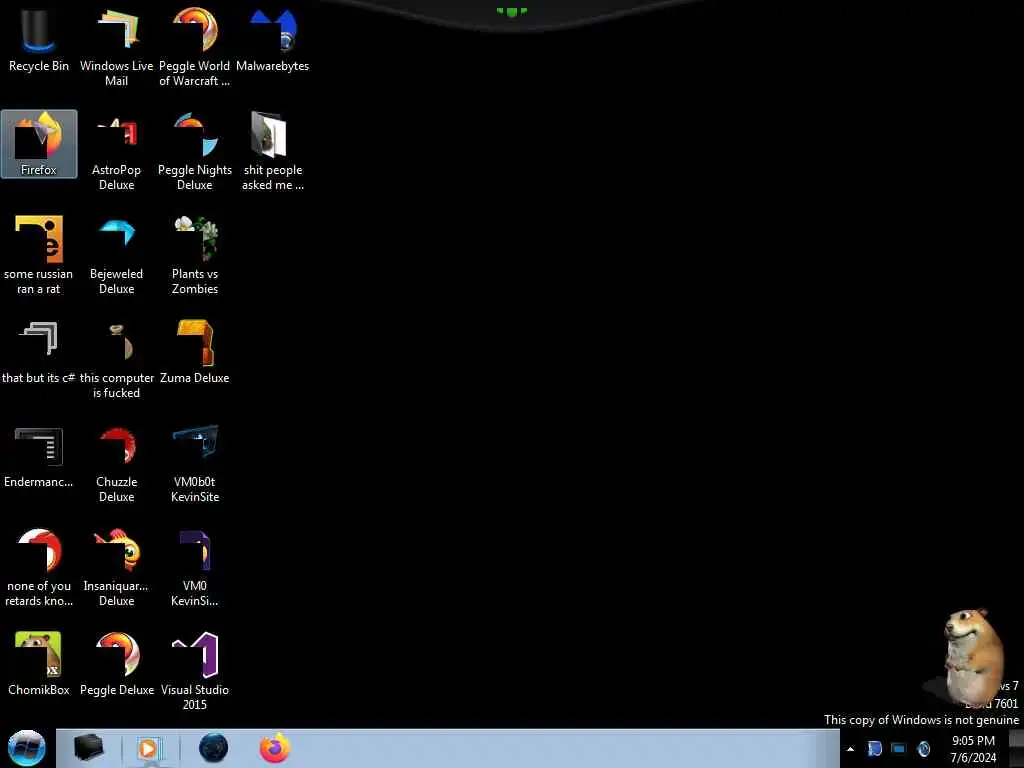Click the black box taskbar icon
This screenshot has height=768, width=1024.
[x=89, y=748]
